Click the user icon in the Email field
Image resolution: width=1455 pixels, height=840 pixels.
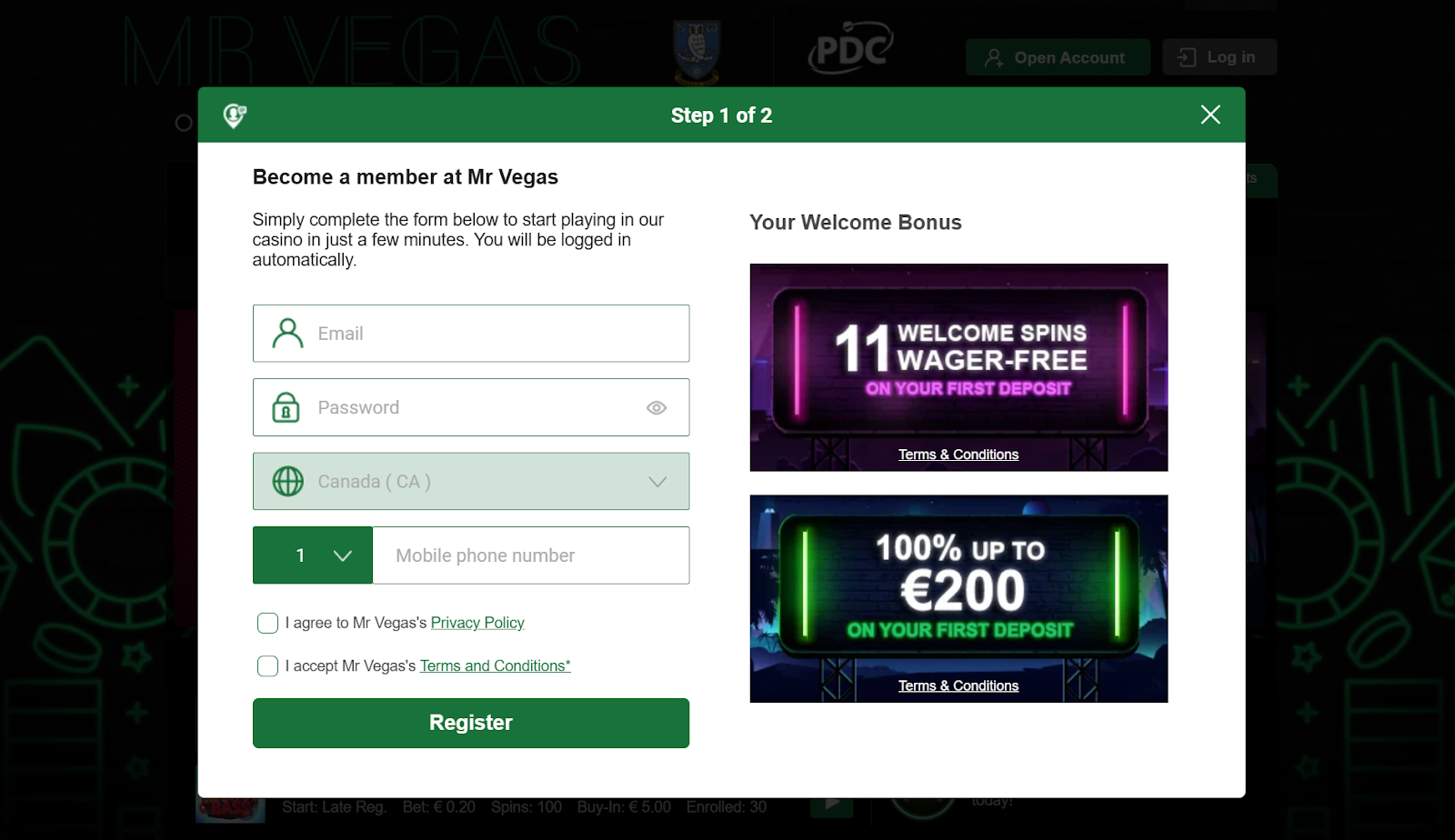click(x=287, y=334)
